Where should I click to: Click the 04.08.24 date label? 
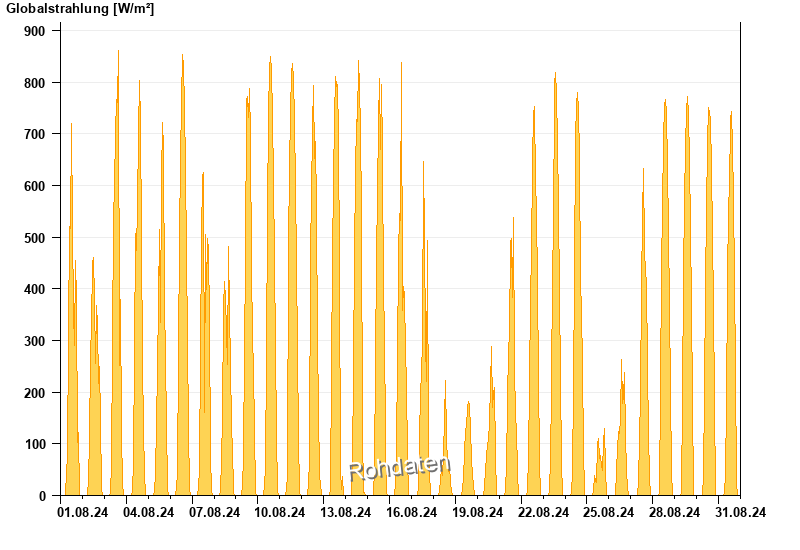point(148,513)
